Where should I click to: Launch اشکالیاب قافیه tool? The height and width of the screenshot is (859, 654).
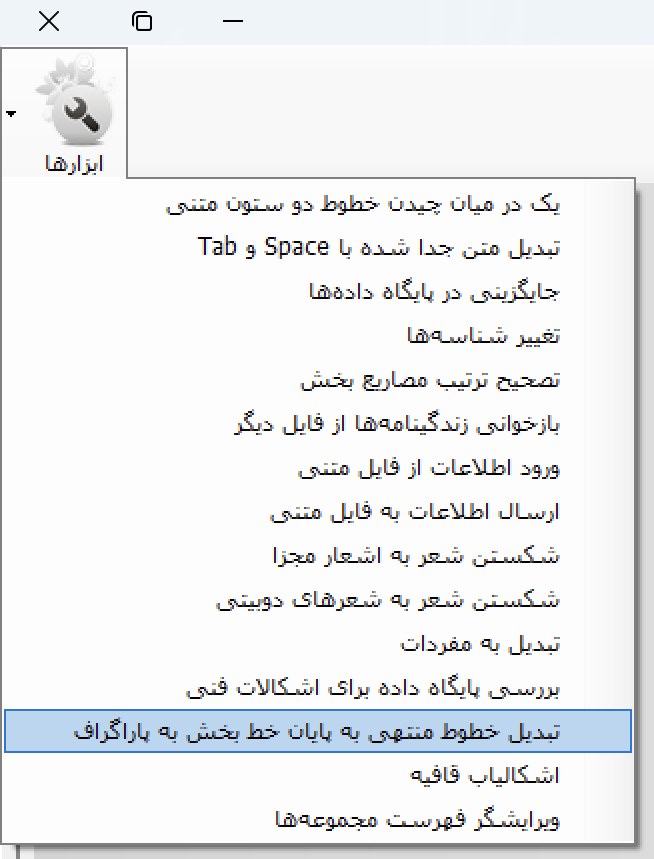point(318,775)
